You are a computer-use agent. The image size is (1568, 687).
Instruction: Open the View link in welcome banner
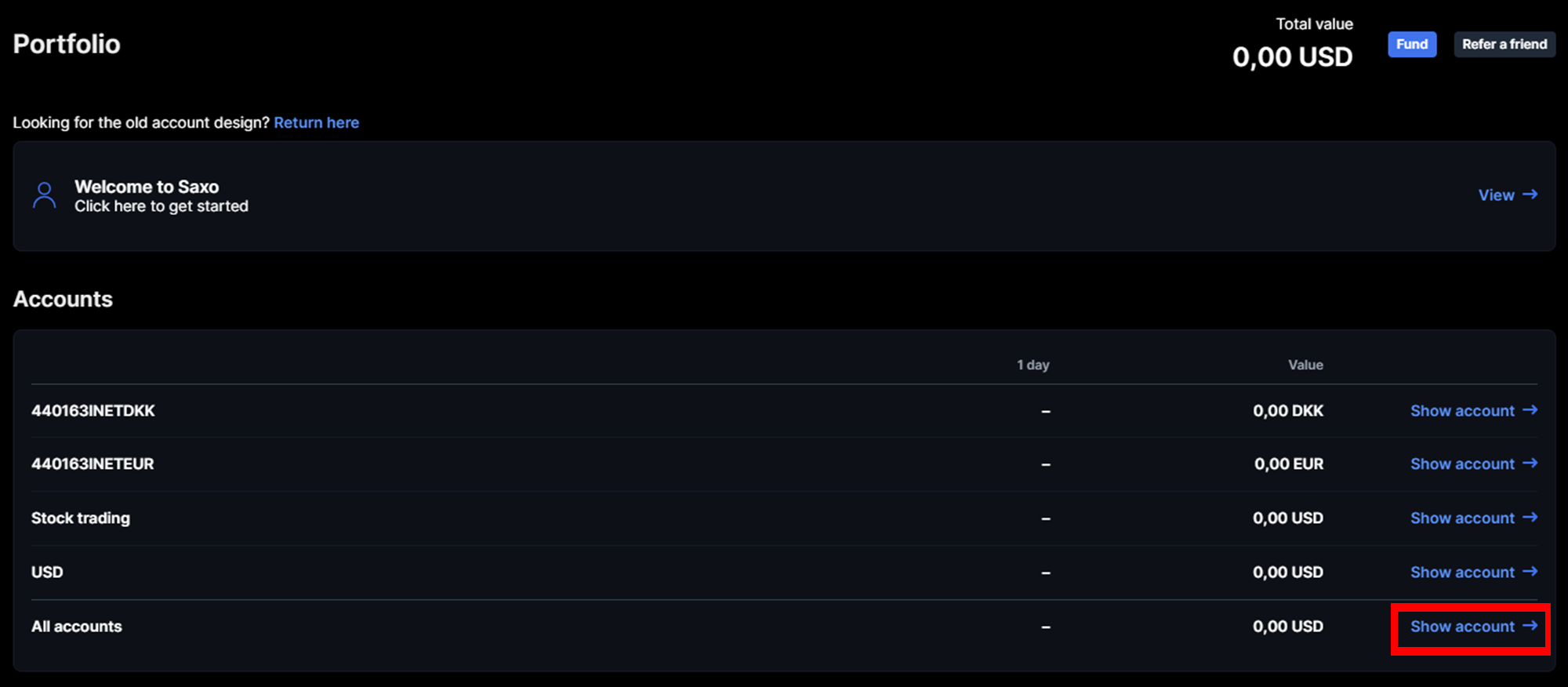(1496, 195)
